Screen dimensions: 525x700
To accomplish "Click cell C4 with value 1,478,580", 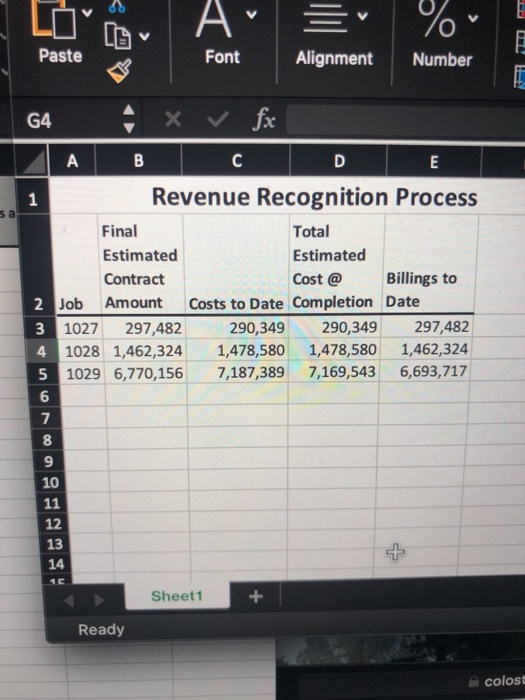I will (x=238, y=350).
